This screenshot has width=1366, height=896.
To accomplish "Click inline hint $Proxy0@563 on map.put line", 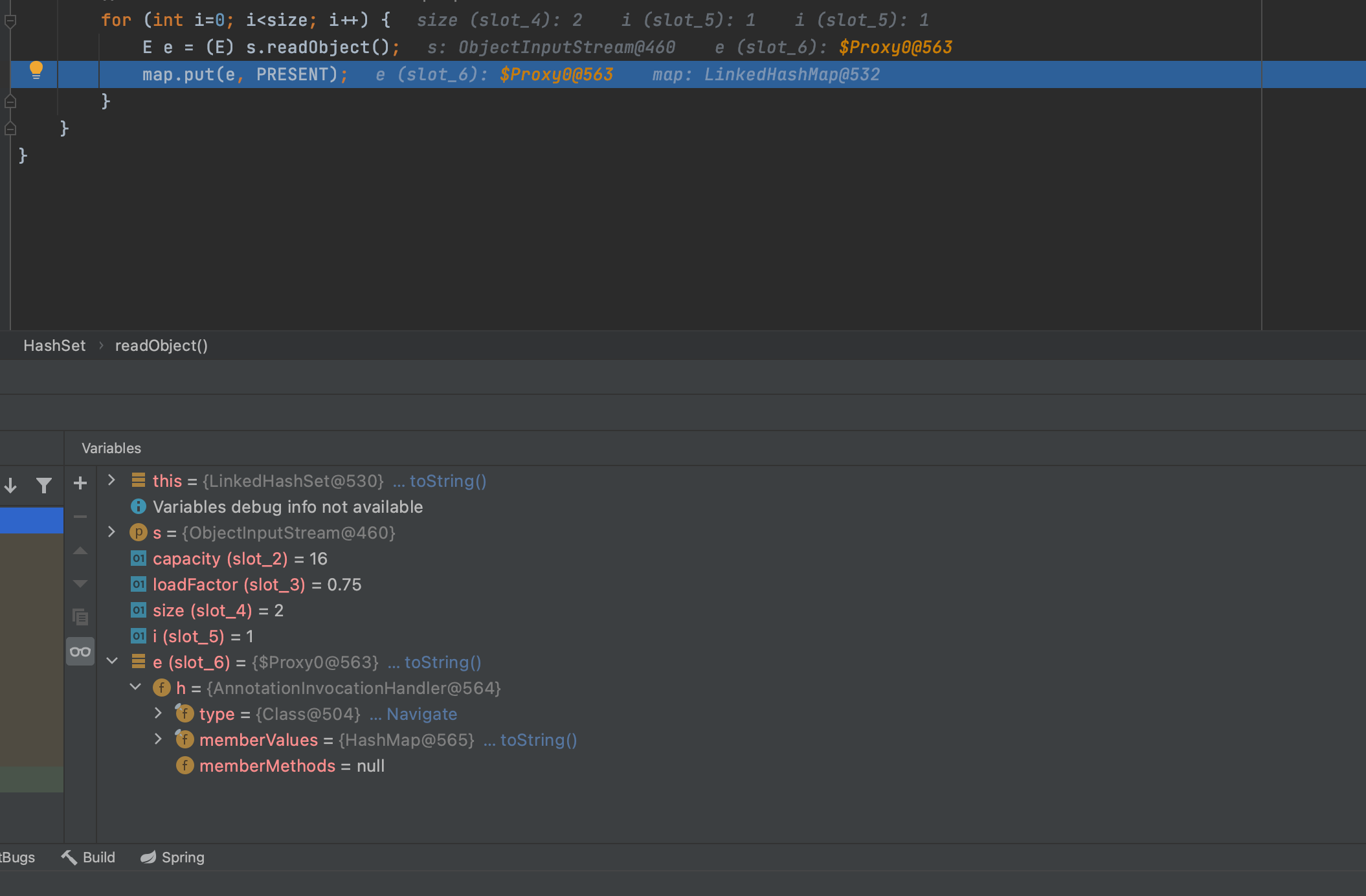I will click(556, 74).
